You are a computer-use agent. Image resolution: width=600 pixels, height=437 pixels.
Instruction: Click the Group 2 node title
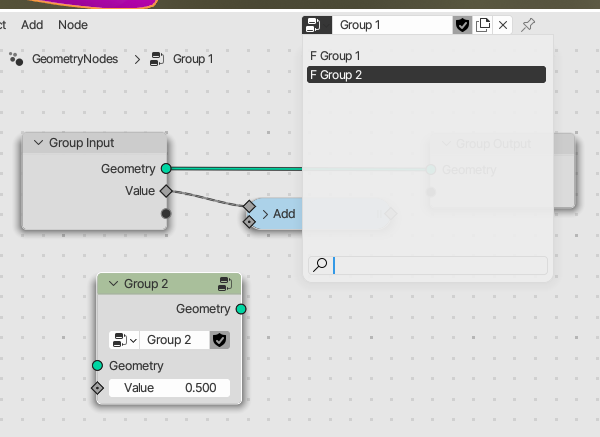pyautogui.click(x=146, y=284)
